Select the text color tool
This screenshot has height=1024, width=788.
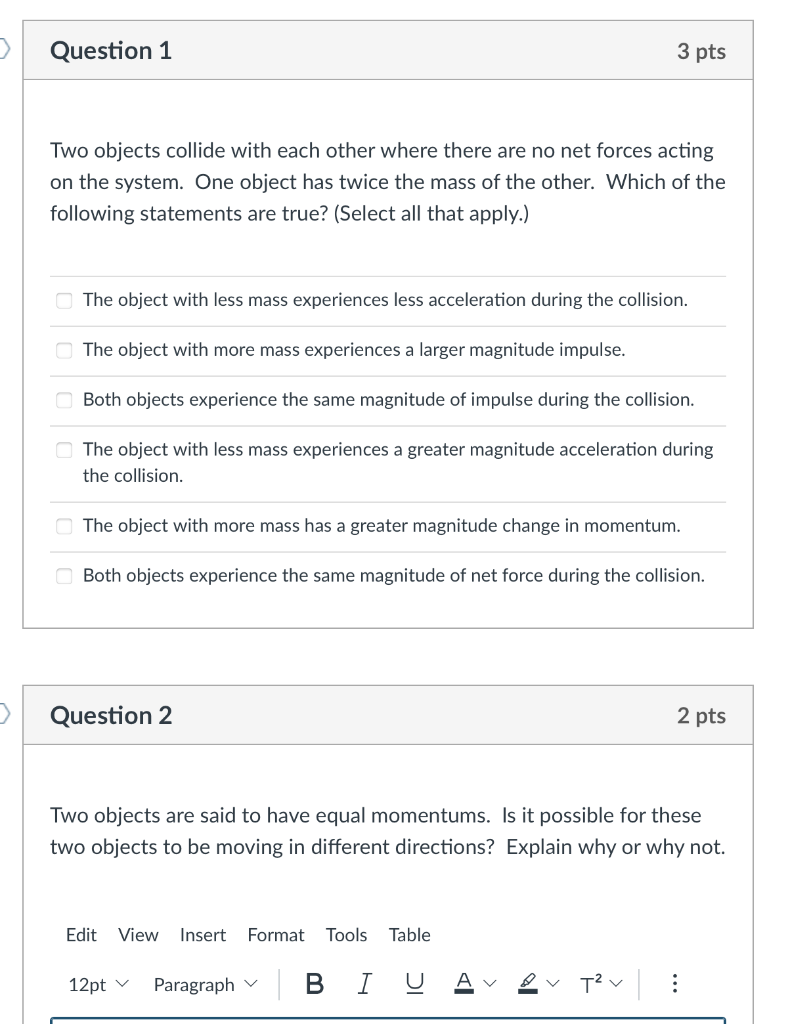pyautogui.click(x=463, y=984)
